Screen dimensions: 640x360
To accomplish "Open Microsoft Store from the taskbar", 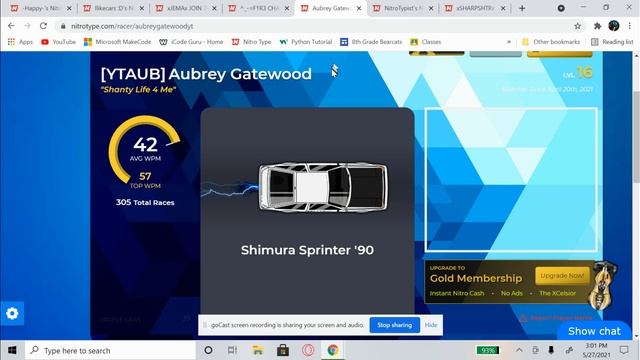I will (283, 350).
